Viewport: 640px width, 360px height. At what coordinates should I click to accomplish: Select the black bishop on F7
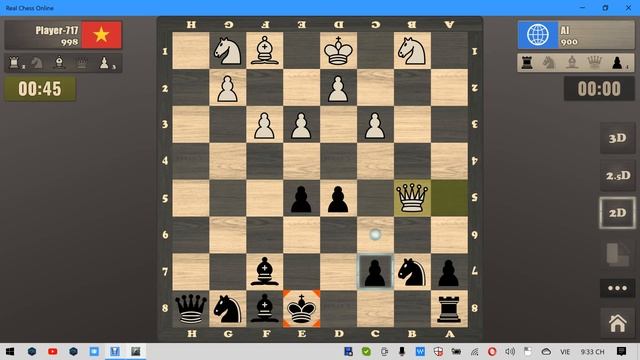tap(264, 271)
